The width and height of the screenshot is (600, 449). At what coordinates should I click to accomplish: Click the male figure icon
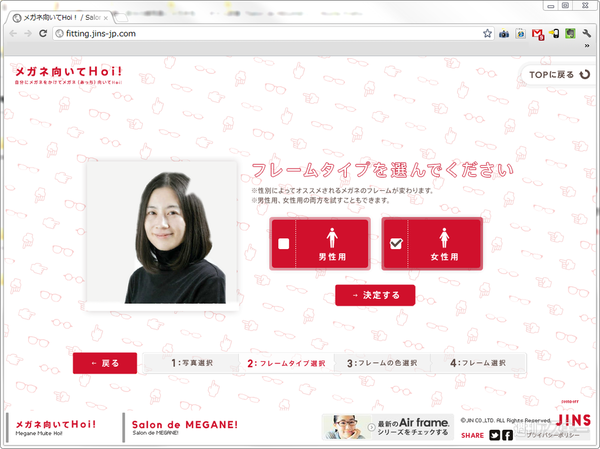point(332,238)
